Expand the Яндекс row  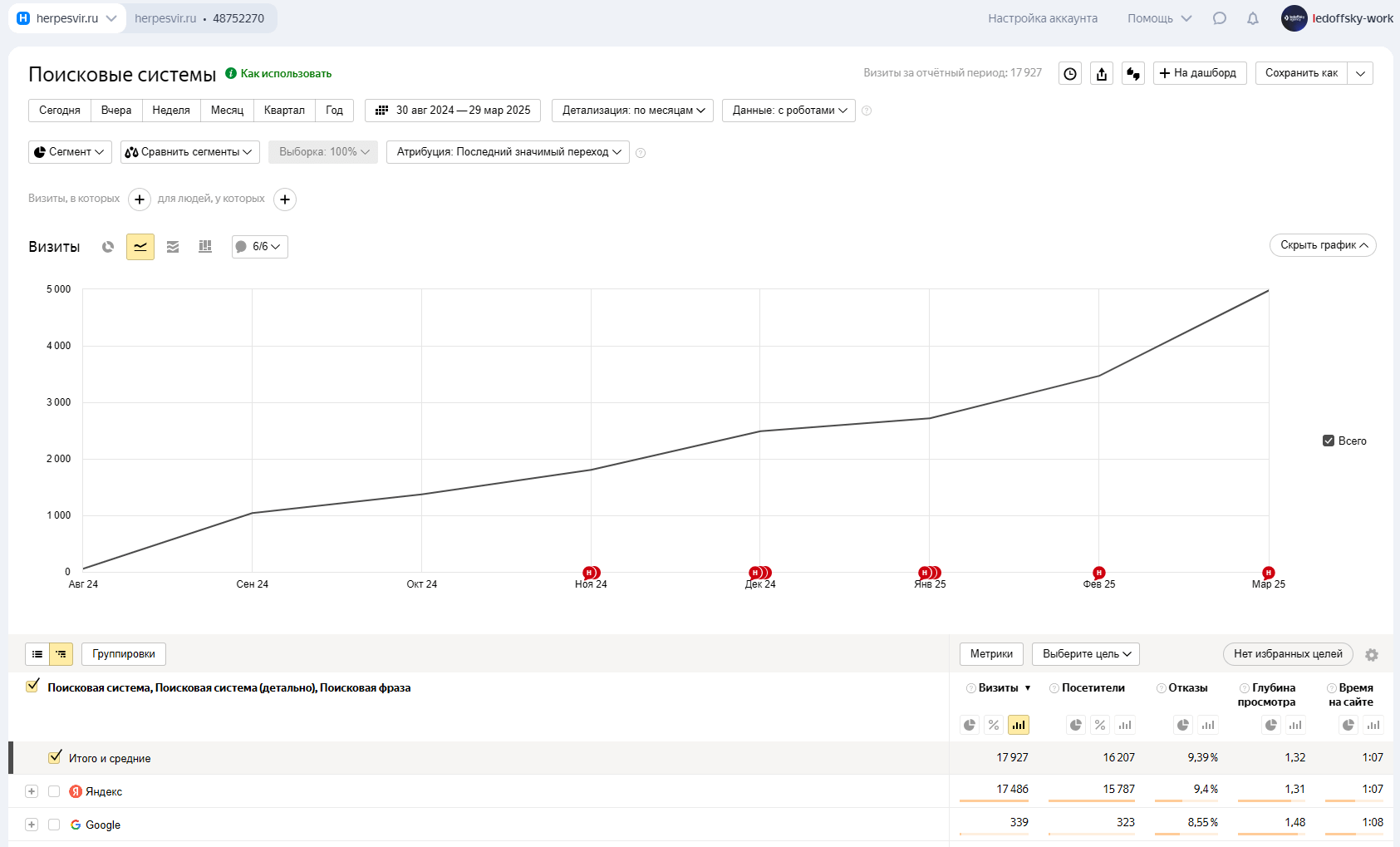click(32, 791)
